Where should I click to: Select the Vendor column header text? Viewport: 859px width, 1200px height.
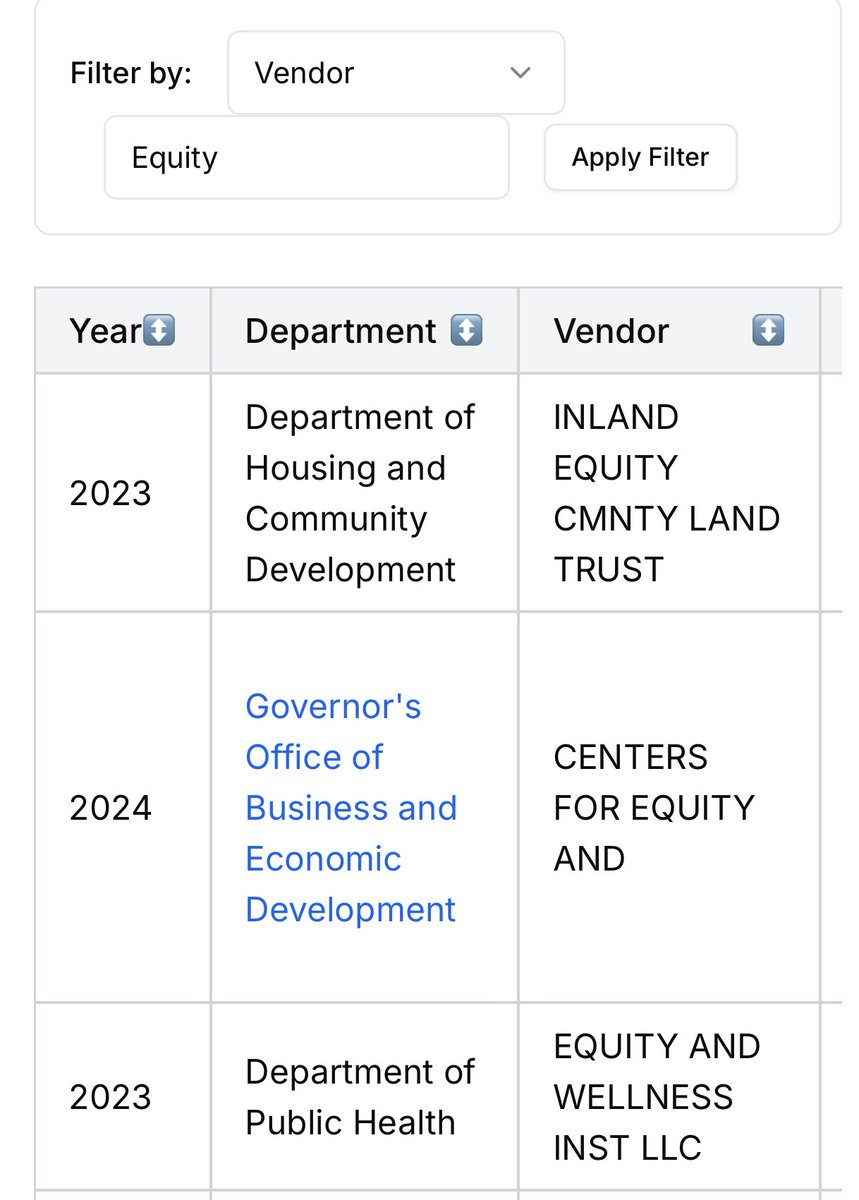pyautogui.click(x=611, y=331)
